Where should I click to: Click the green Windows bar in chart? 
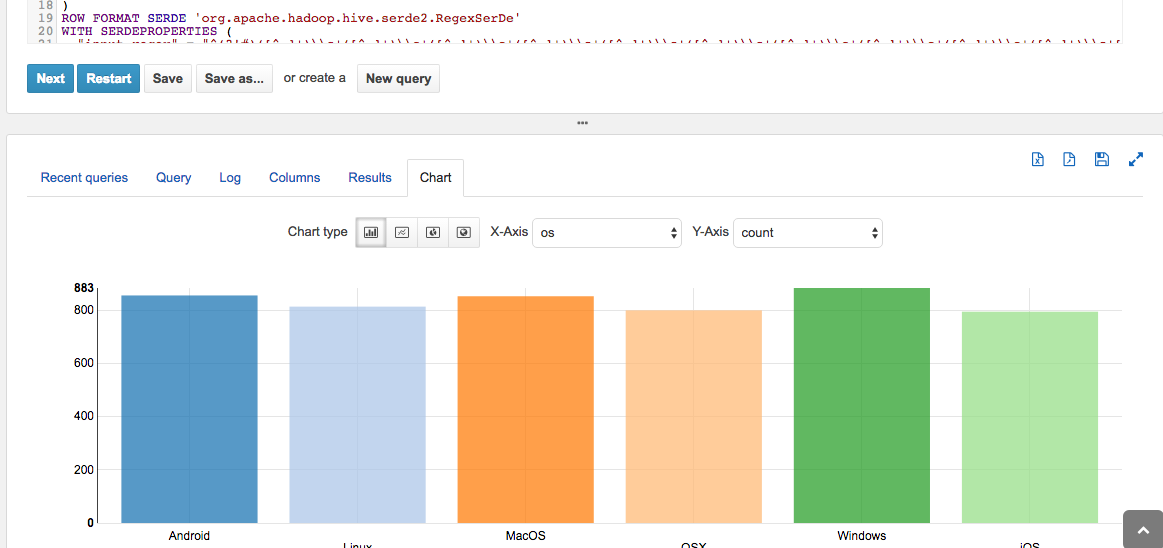tap(861, 405)
